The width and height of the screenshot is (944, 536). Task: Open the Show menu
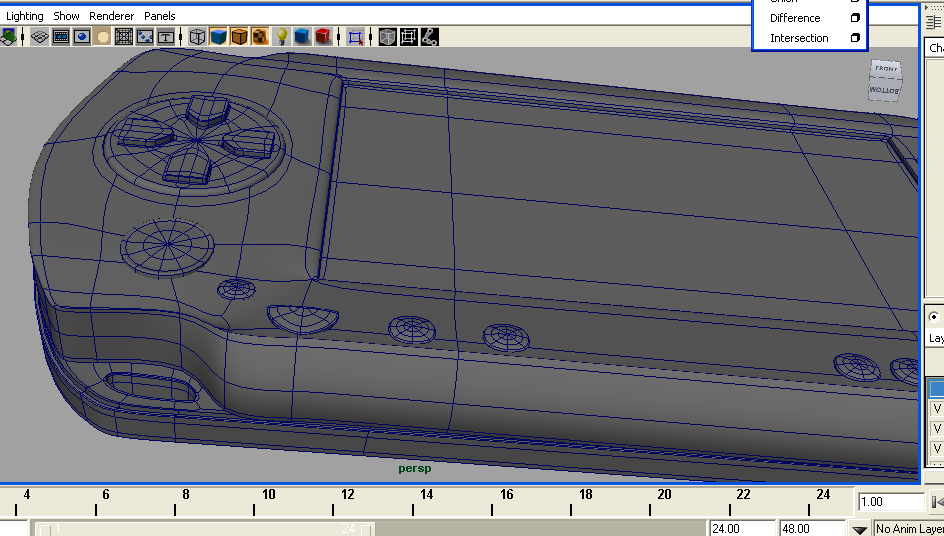click(x=66, y=16)
